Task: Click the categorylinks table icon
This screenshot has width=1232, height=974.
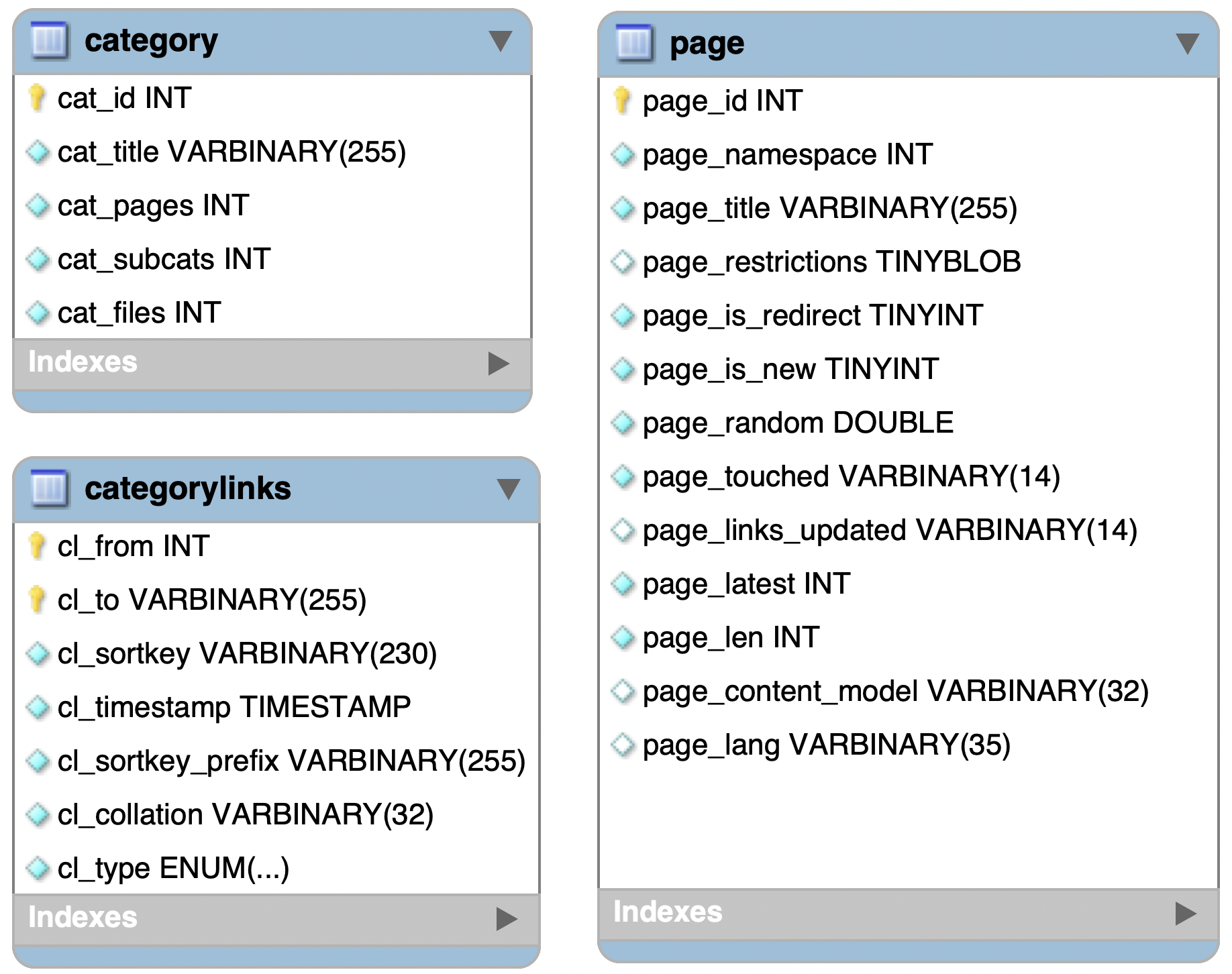Action: 49,488
